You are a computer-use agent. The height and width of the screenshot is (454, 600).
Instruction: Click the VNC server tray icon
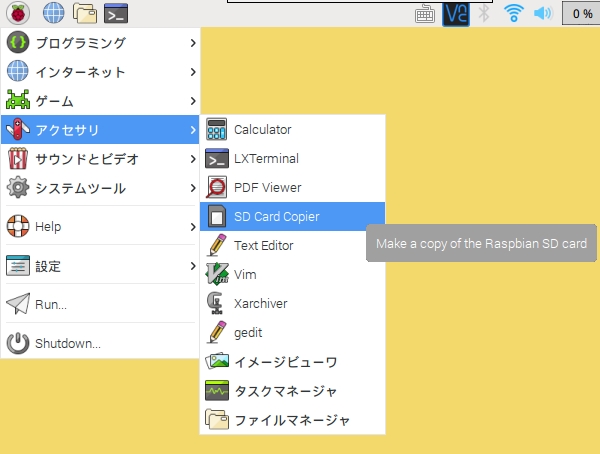pyautogui.click(x=456, y=13)
